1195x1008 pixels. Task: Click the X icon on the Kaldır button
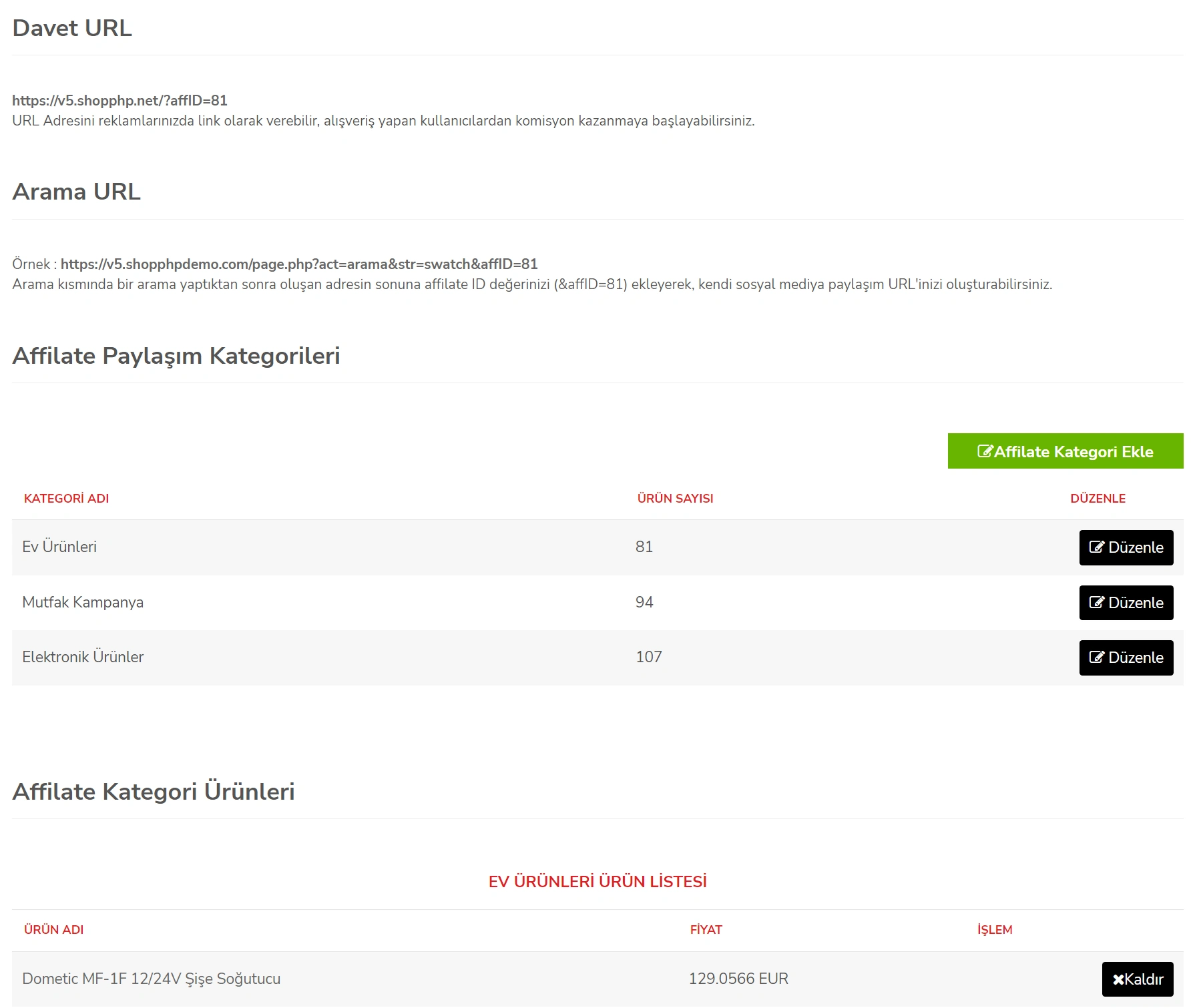[1118, 979]
